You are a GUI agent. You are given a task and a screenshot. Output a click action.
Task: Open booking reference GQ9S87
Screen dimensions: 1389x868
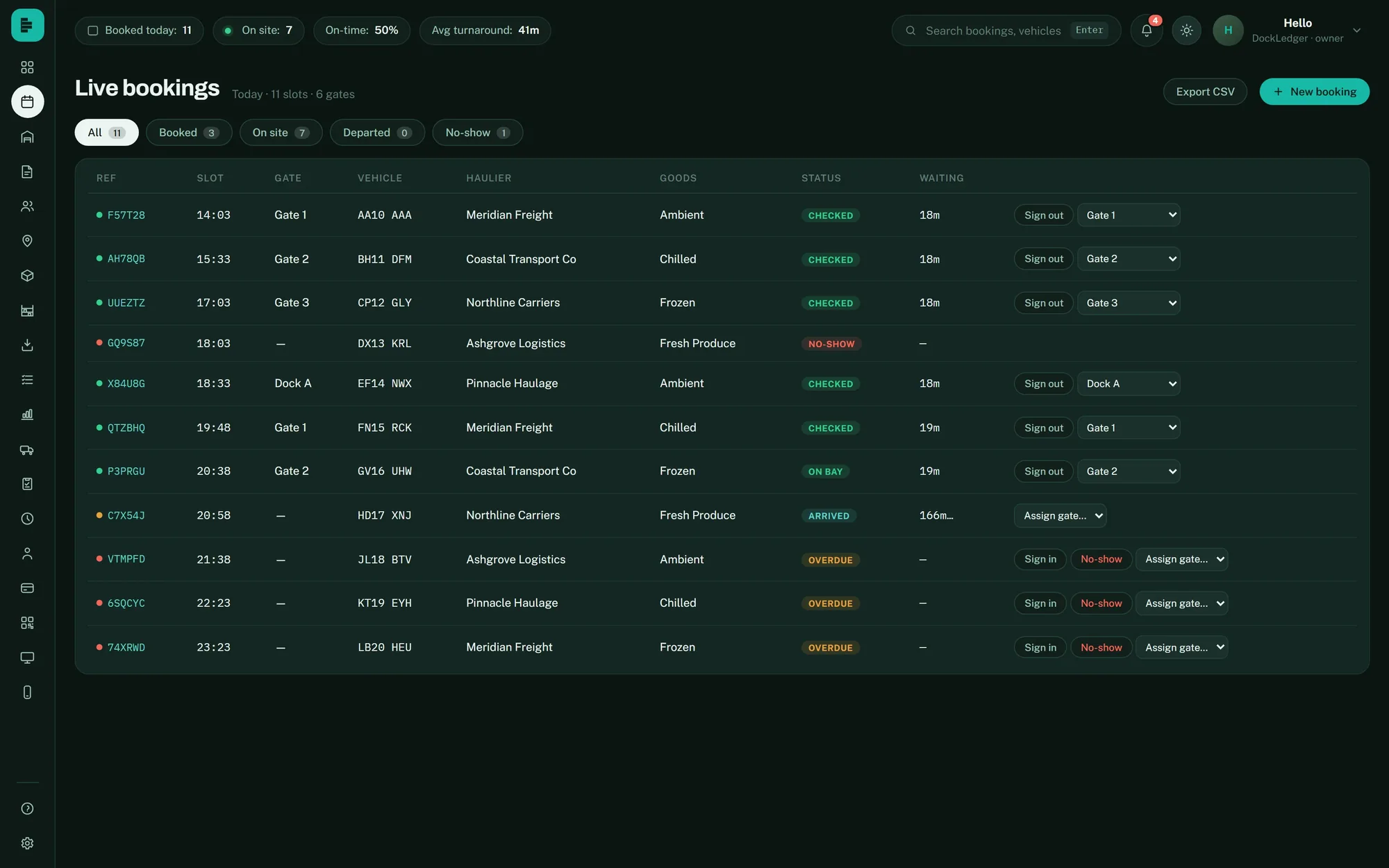pos(126,343)
